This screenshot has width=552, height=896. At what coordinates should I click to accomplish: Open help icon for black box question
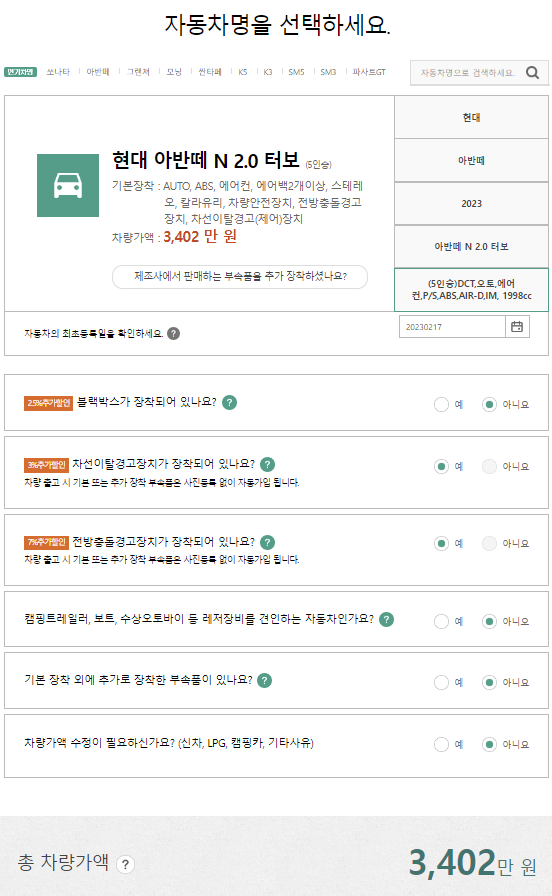(229, 402)
